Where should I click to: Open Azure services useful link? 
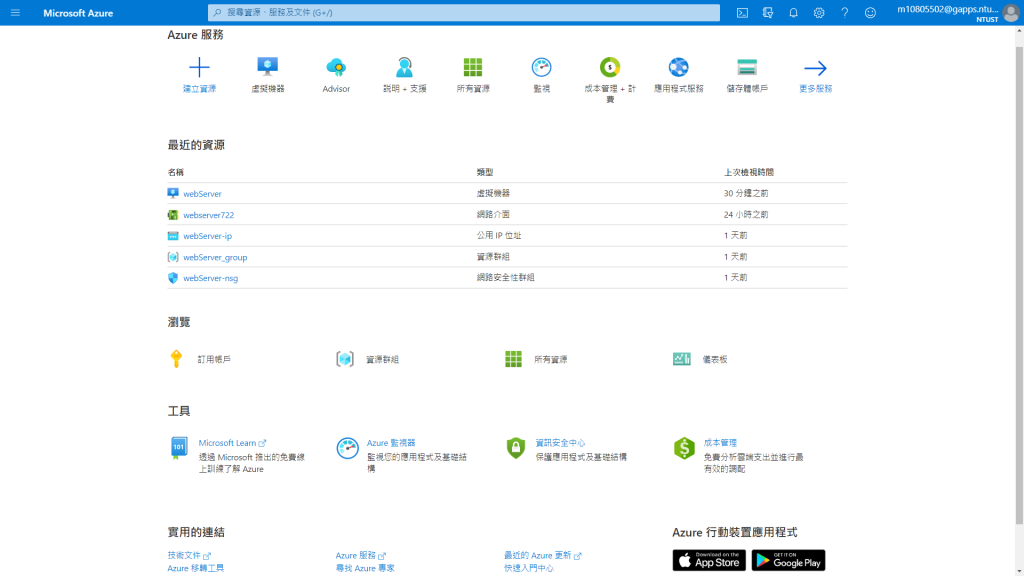click(x=360, y=556)
